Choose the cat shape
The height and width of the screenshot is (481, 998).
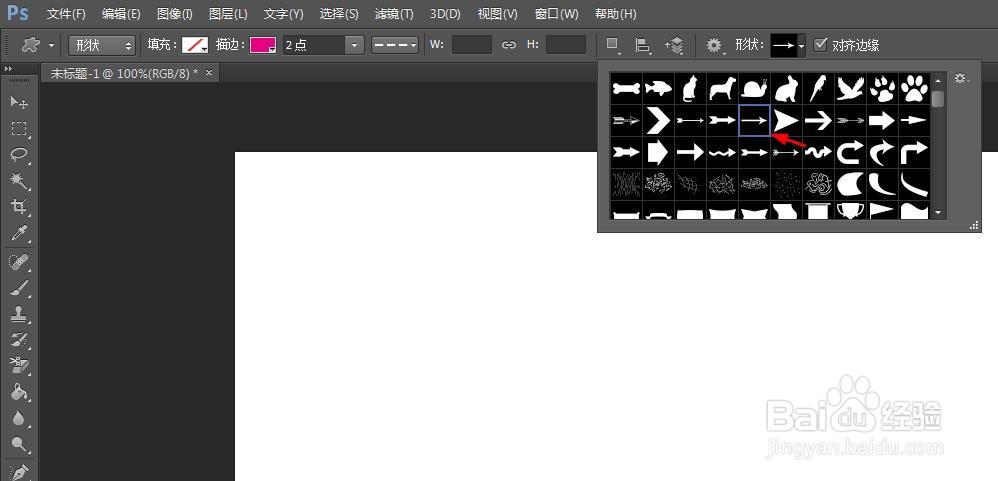point(691,88)
